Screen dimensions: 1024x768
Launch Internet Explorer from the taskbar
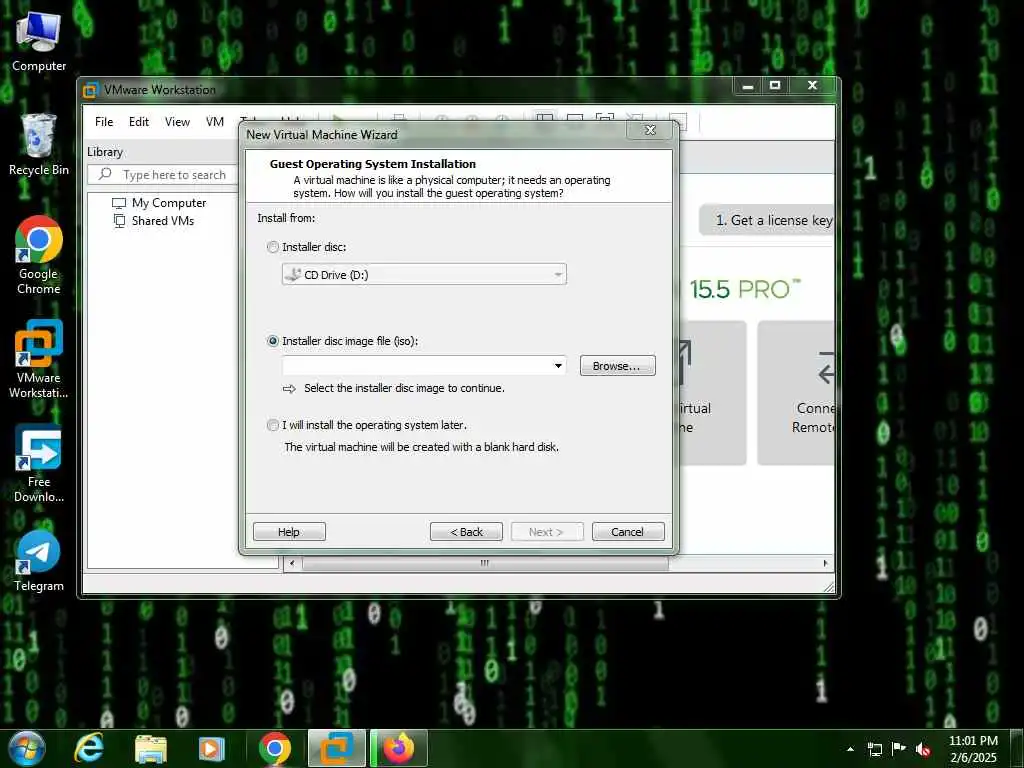click(89, 749)
